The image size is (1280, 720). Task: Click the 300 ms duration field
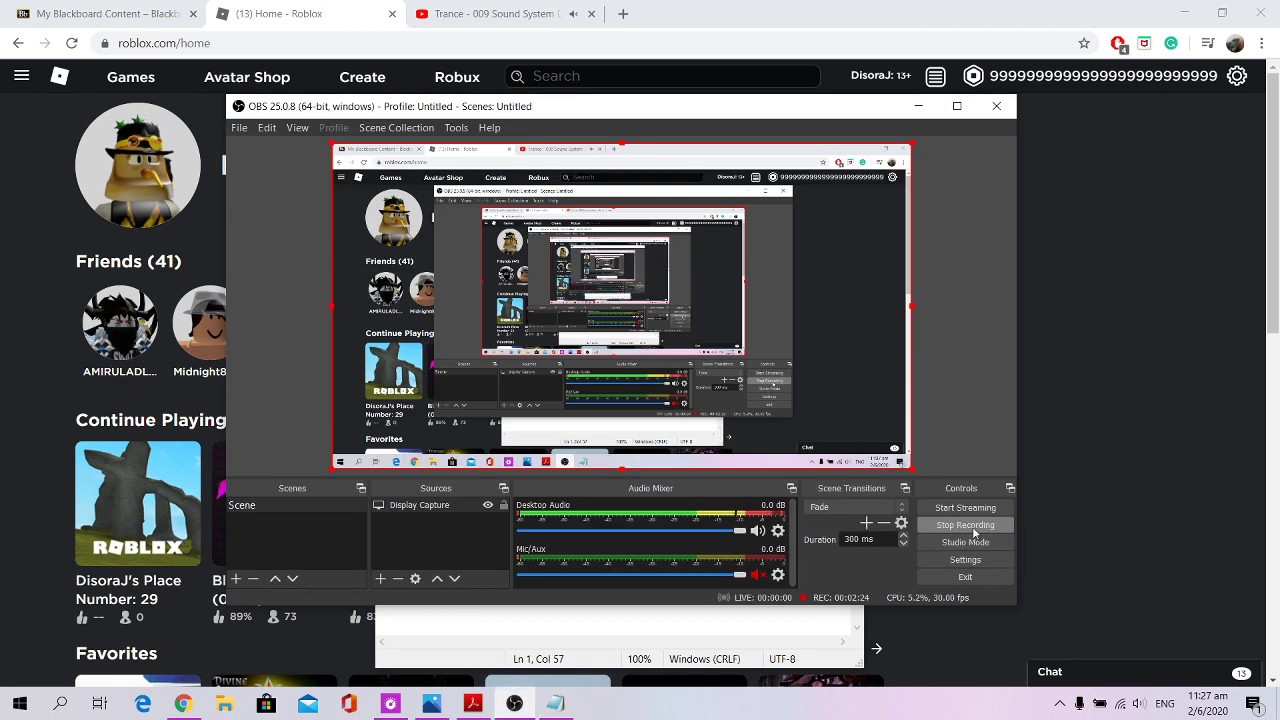(868, 539)
